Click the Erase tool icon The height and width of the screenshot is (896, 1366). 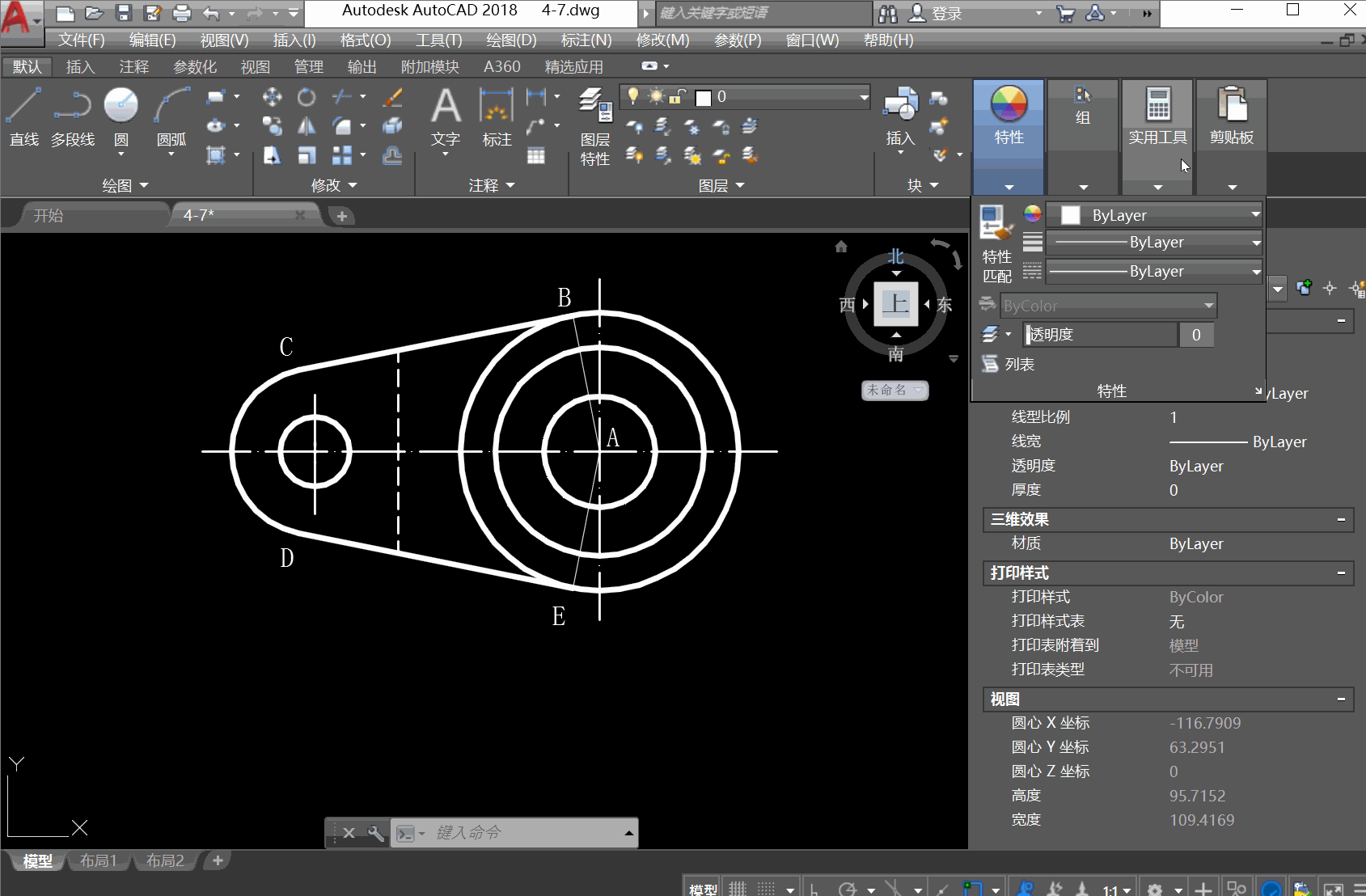[x=392, y=98]
